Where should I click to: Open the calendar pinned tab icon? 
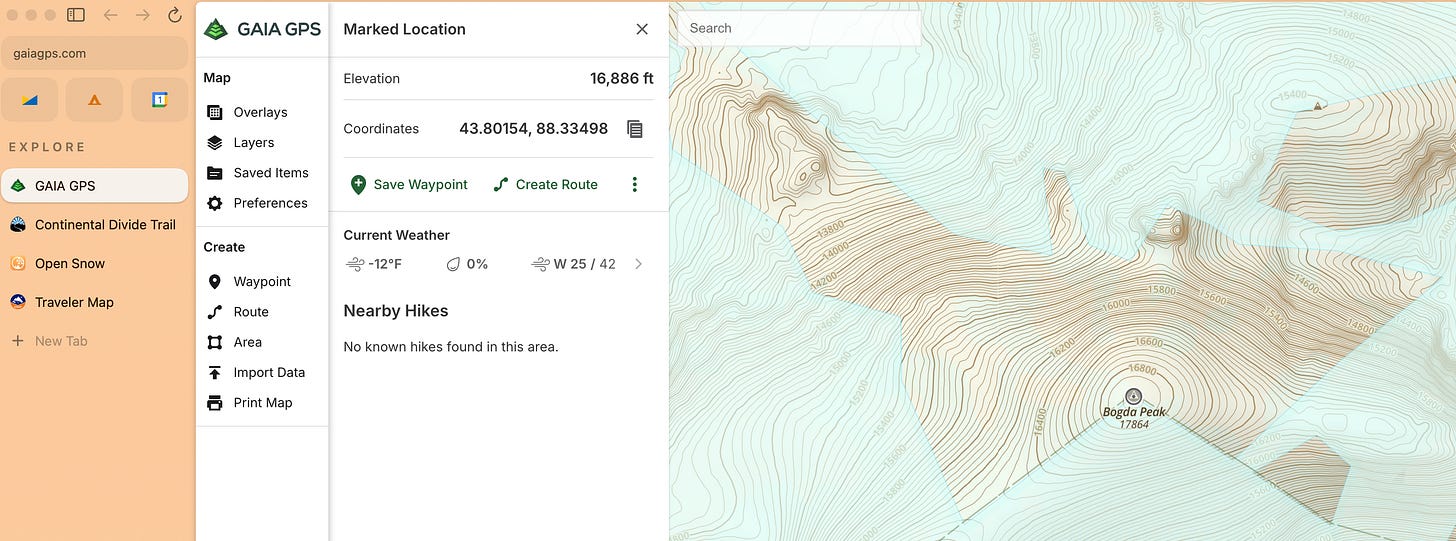(159, 99)
